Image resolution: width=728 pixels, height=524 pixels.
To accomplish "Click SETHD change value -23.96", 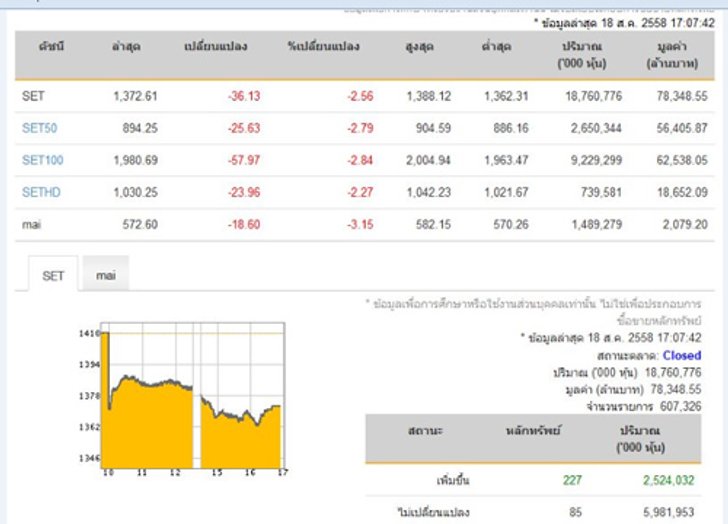I will click(x=244, y=192).
